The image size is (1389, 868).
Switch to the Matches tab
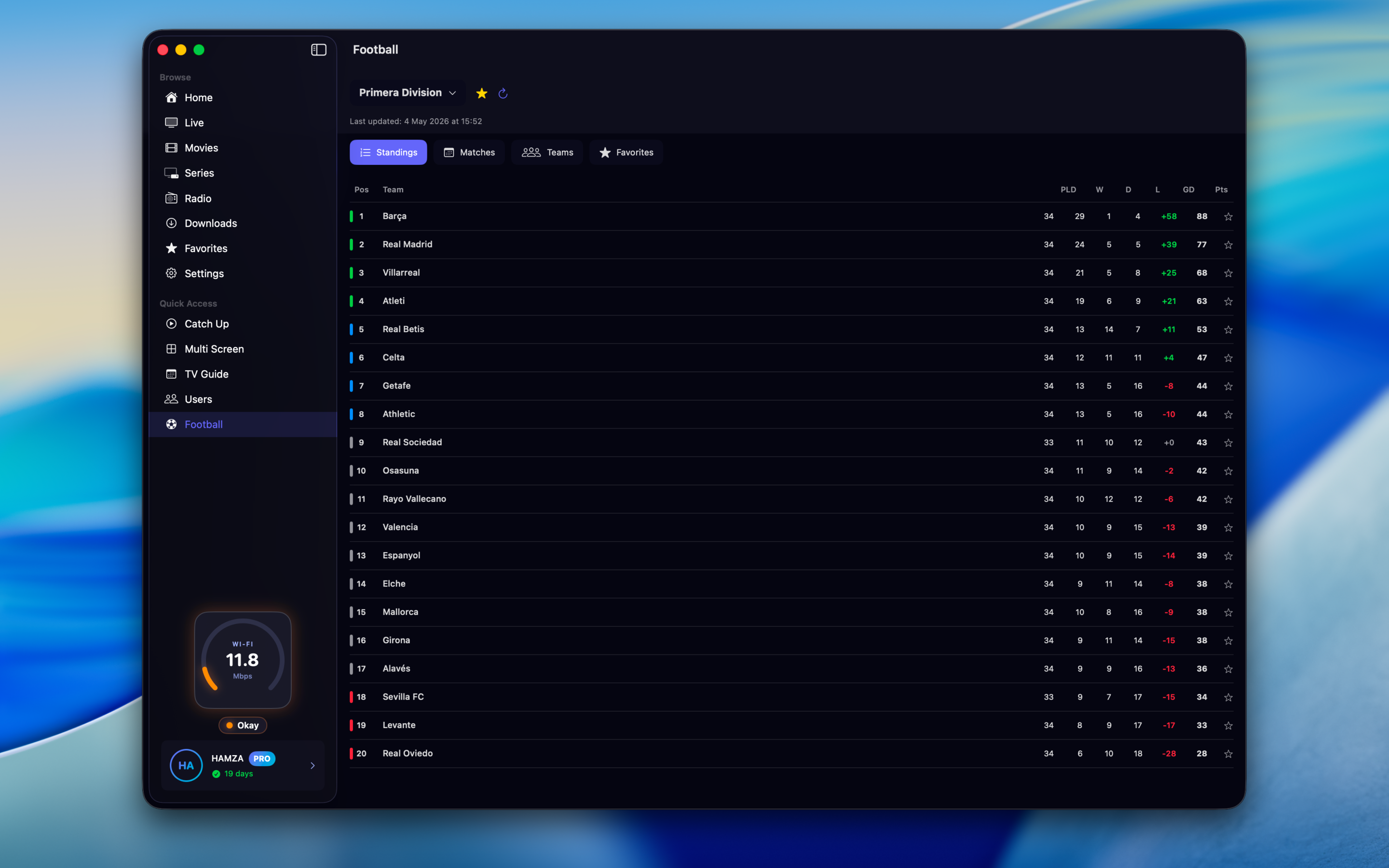pos(469,153)
